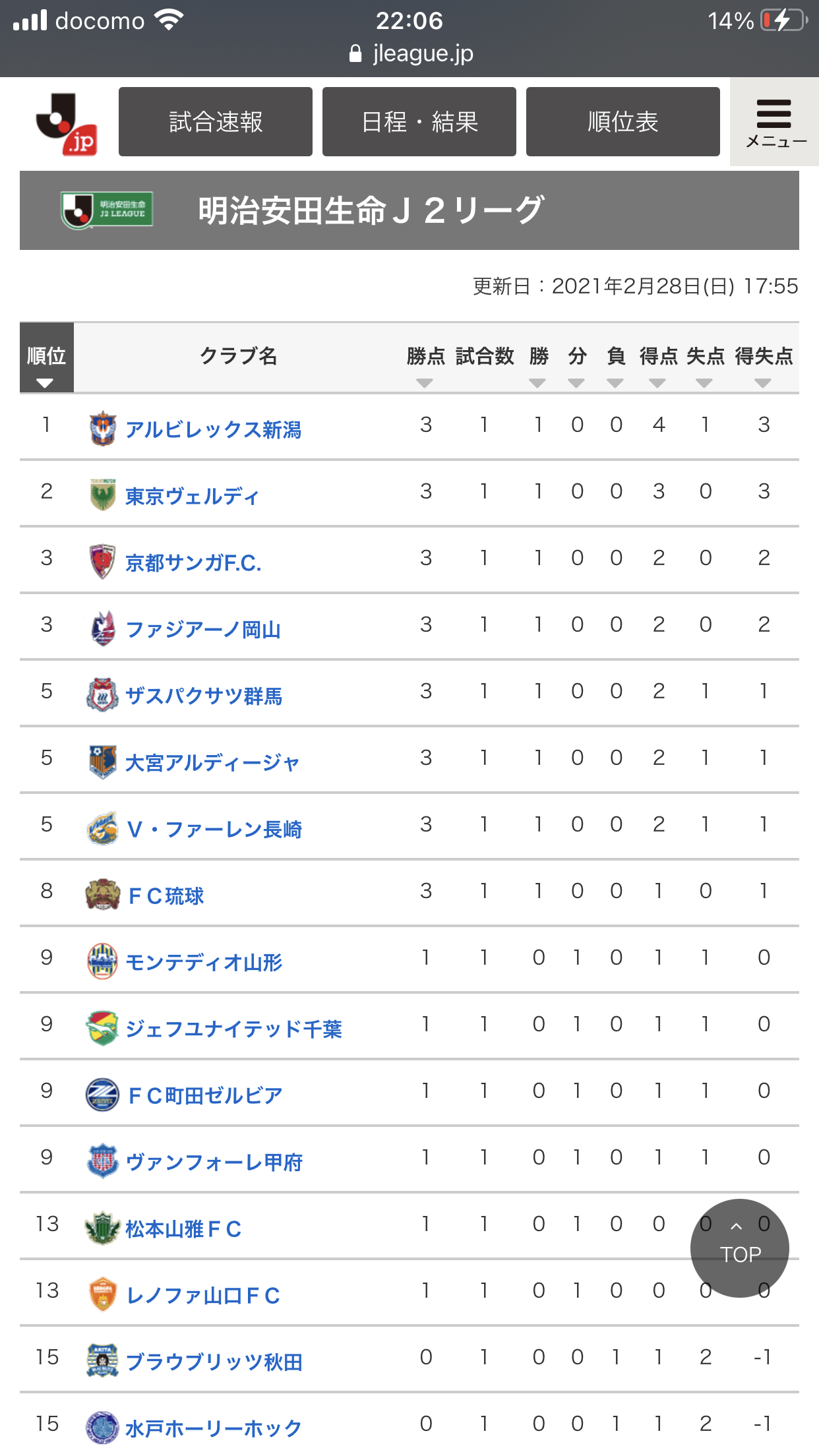Open the J.League jp home logo

[67, 123]
